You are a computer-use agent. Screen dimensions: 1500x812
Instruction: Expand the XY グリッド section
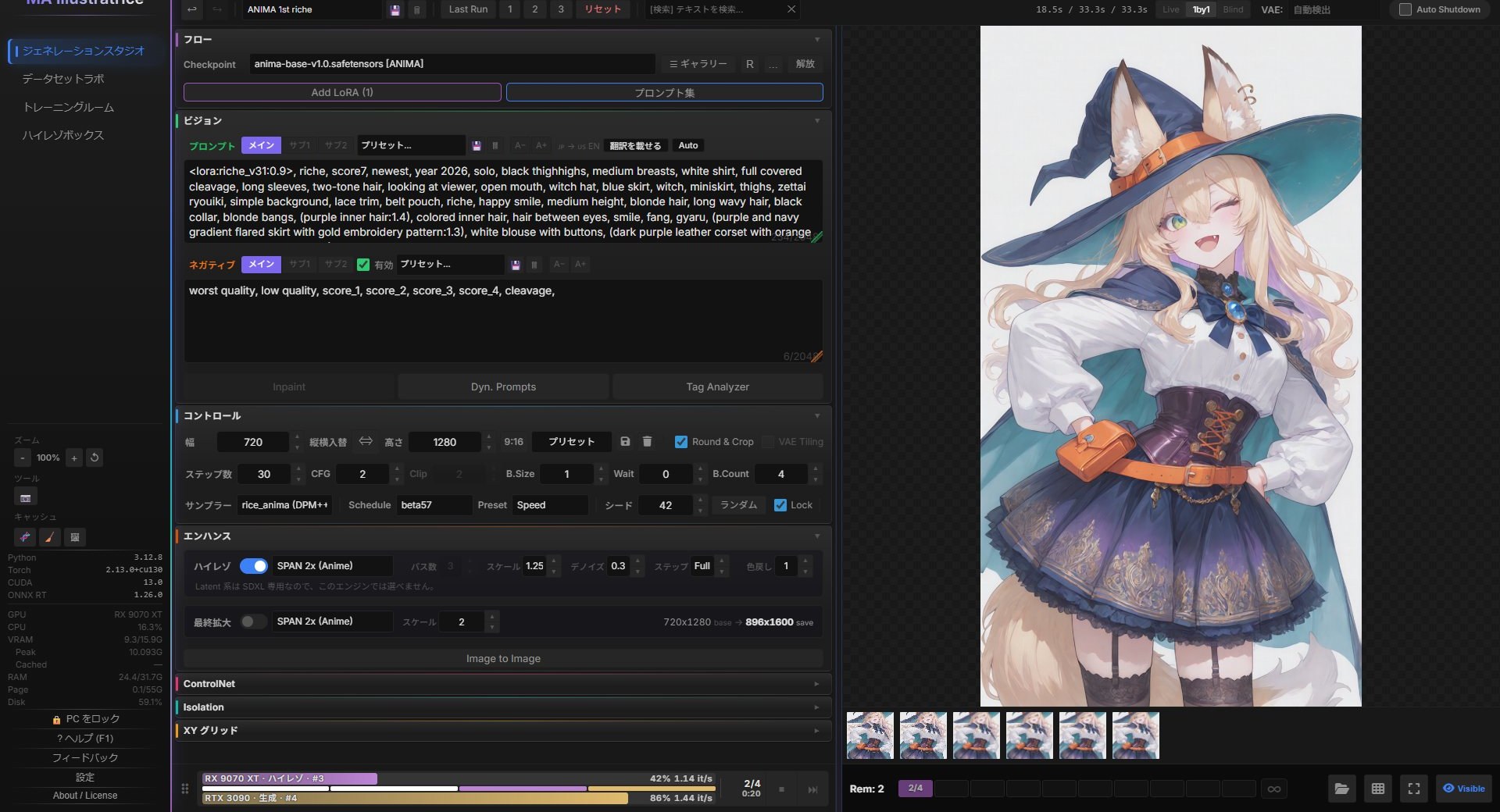pos(502,731)
